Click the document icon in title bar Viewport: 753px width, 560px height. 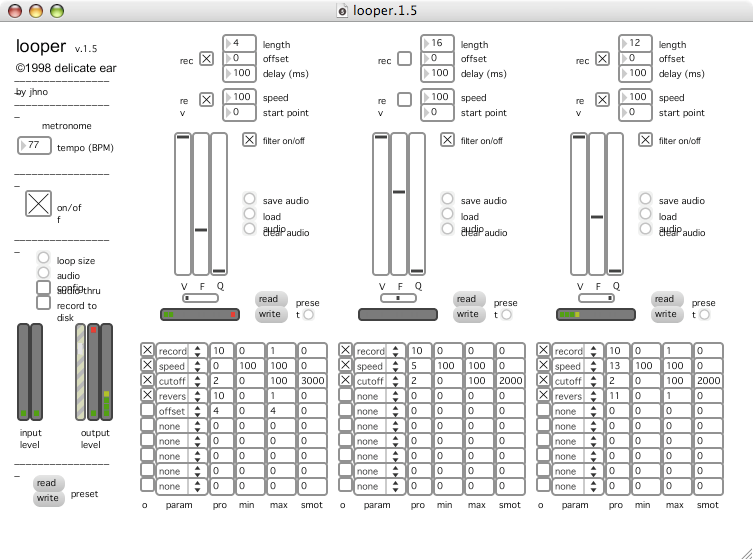(342, 11)
